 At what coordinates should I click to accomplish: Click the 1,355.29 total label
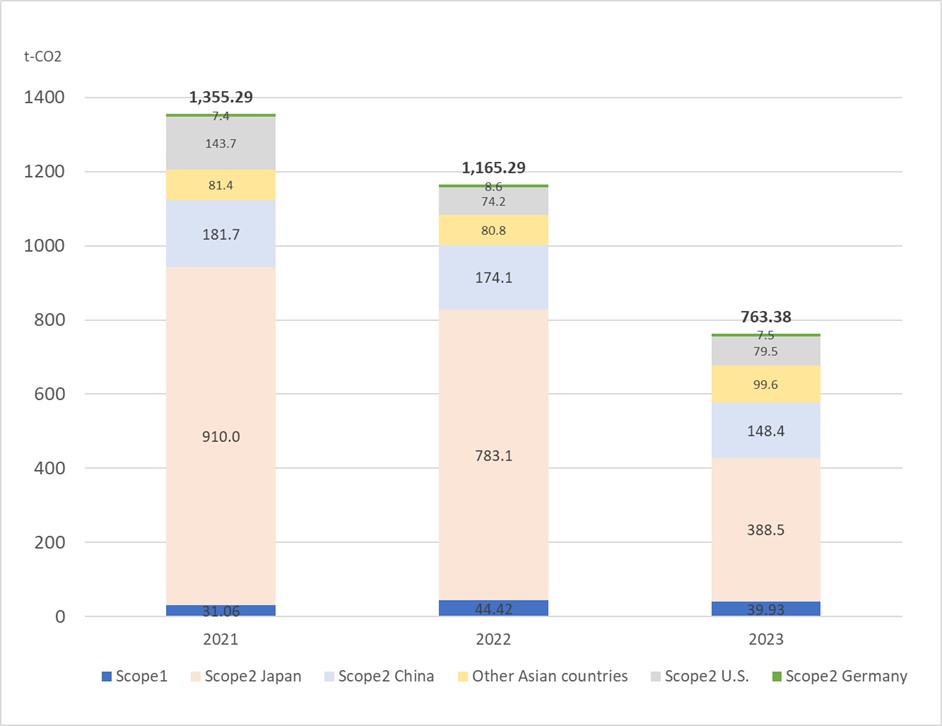pos(221,97)
